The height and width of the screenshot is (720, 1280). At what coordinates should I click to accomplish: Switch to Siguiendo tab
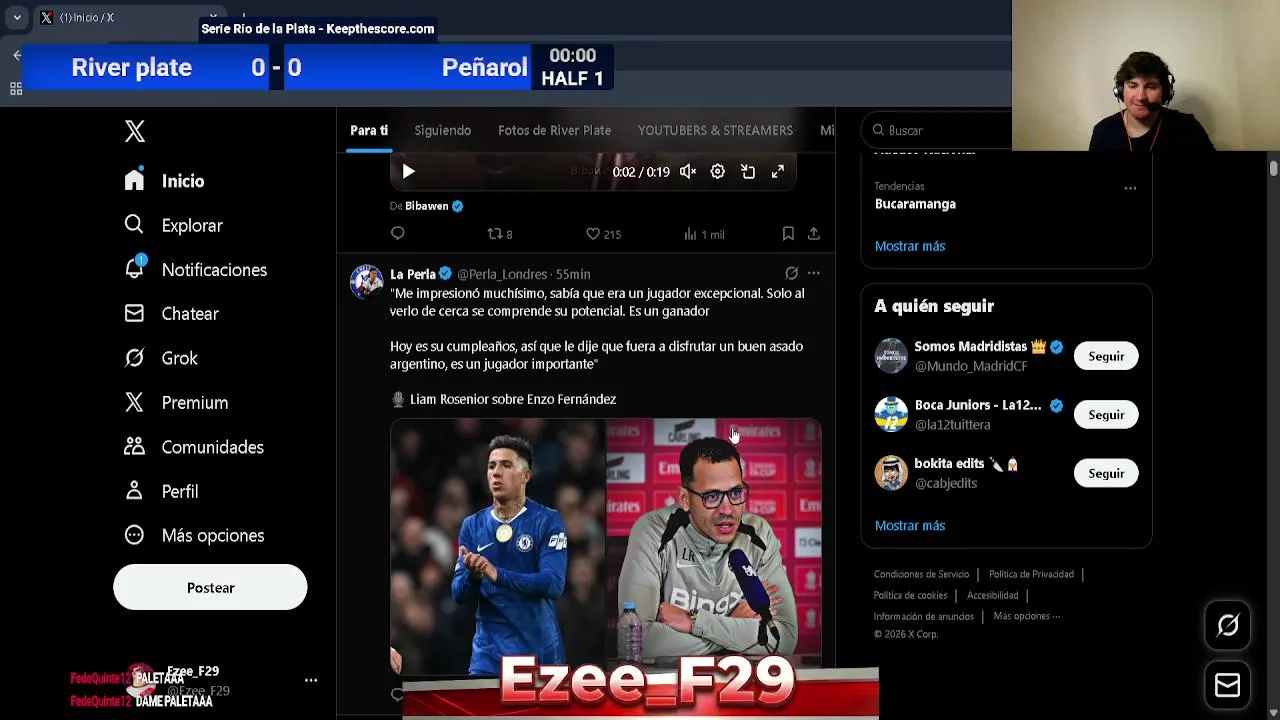[x=442, y=130]
